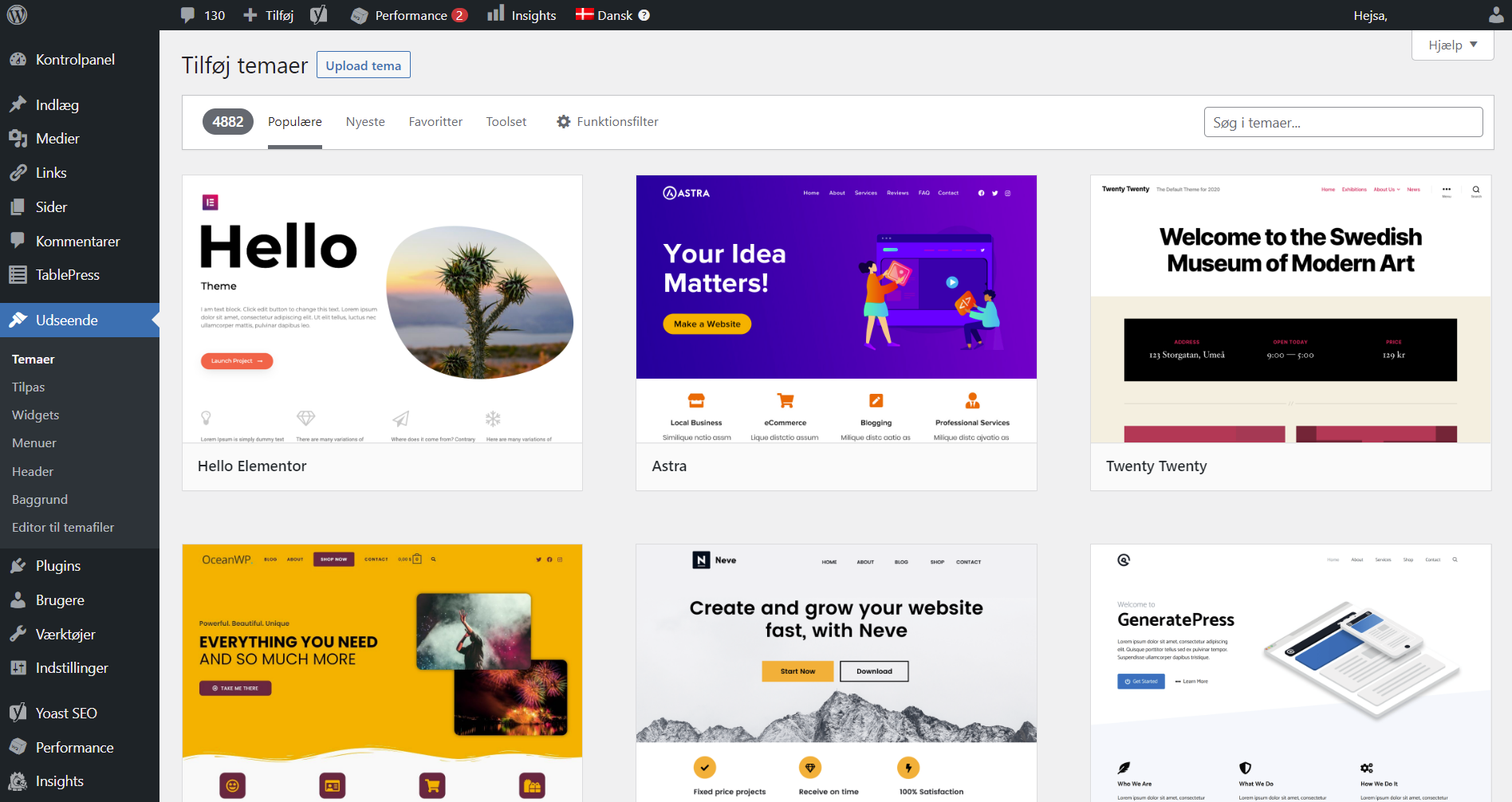The width and height of the screenshot is (1512, 802).
Task: Open the Temaer submenu item
Action: 33,360
